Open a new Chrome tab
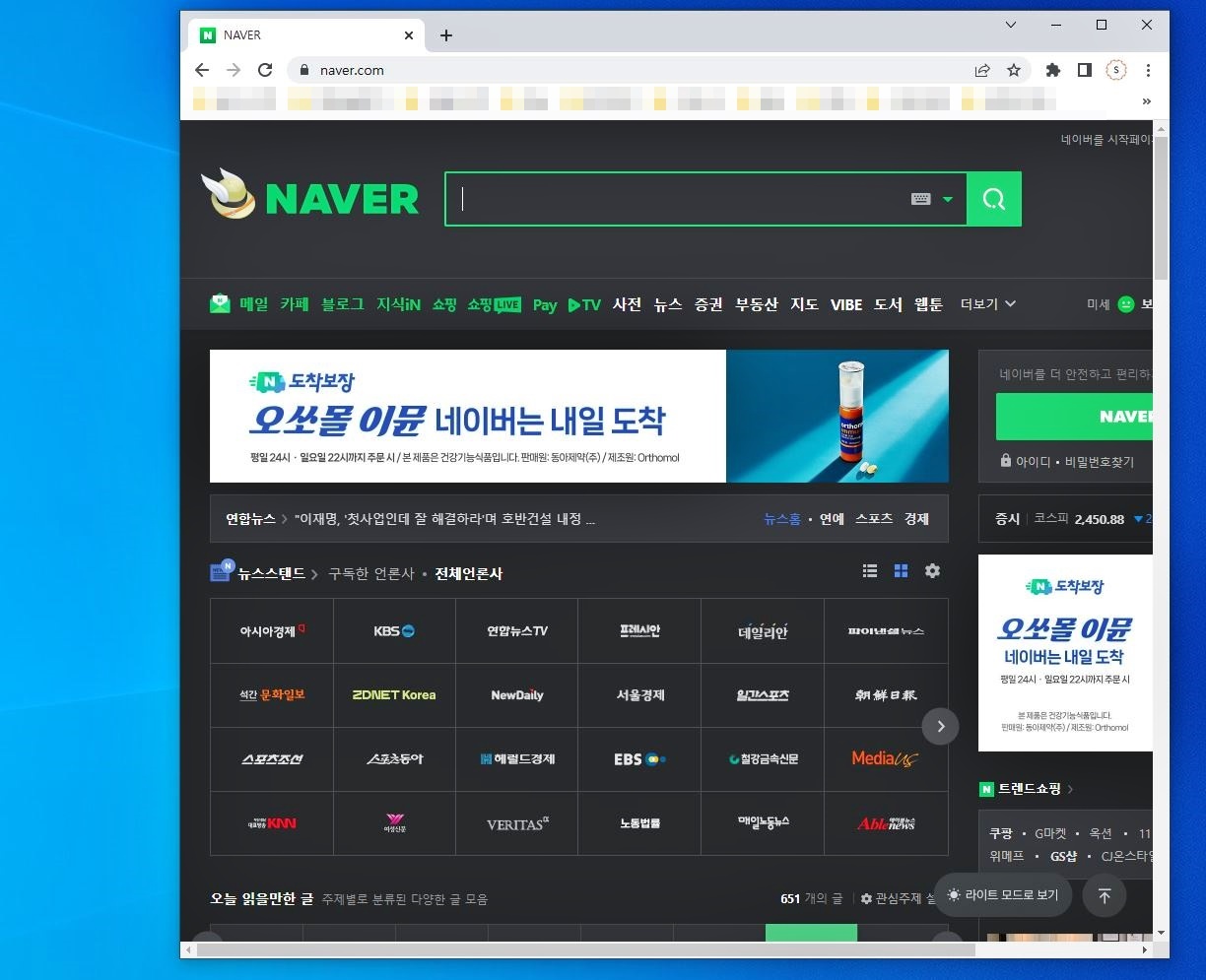 tap(446, 35)
